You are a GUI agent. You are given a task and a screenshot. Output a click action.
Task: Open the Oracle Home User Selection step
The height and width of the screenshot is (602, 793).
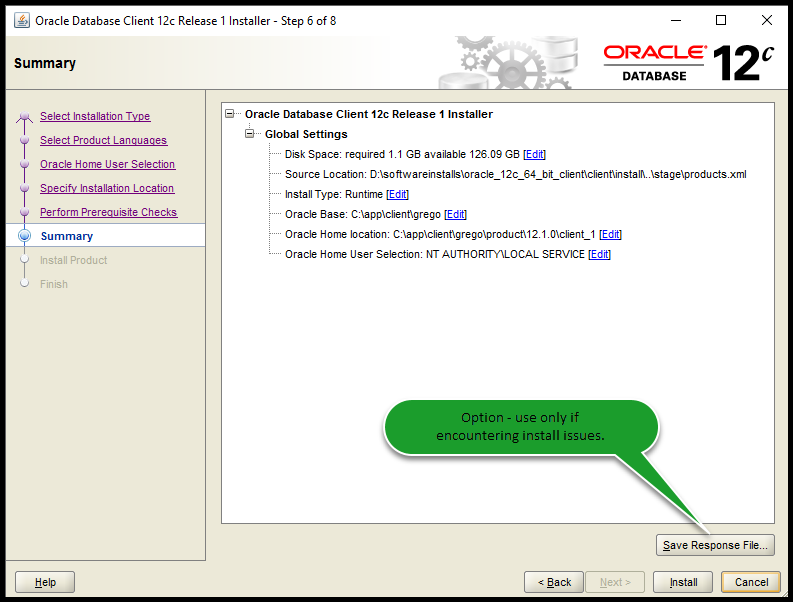click(x=108, y=164)
